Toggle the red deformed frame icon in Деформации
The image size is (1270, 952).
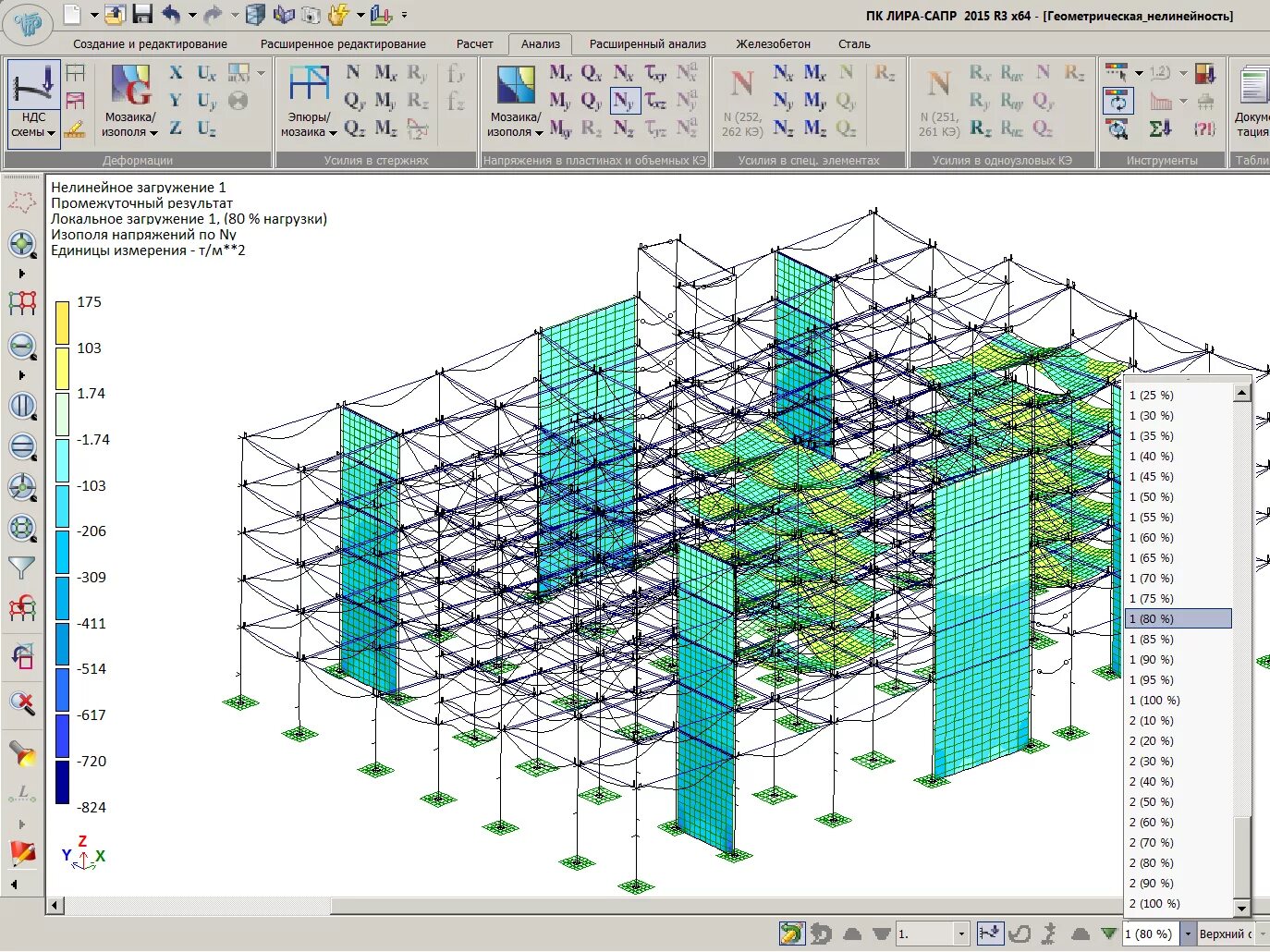point(76,101)
